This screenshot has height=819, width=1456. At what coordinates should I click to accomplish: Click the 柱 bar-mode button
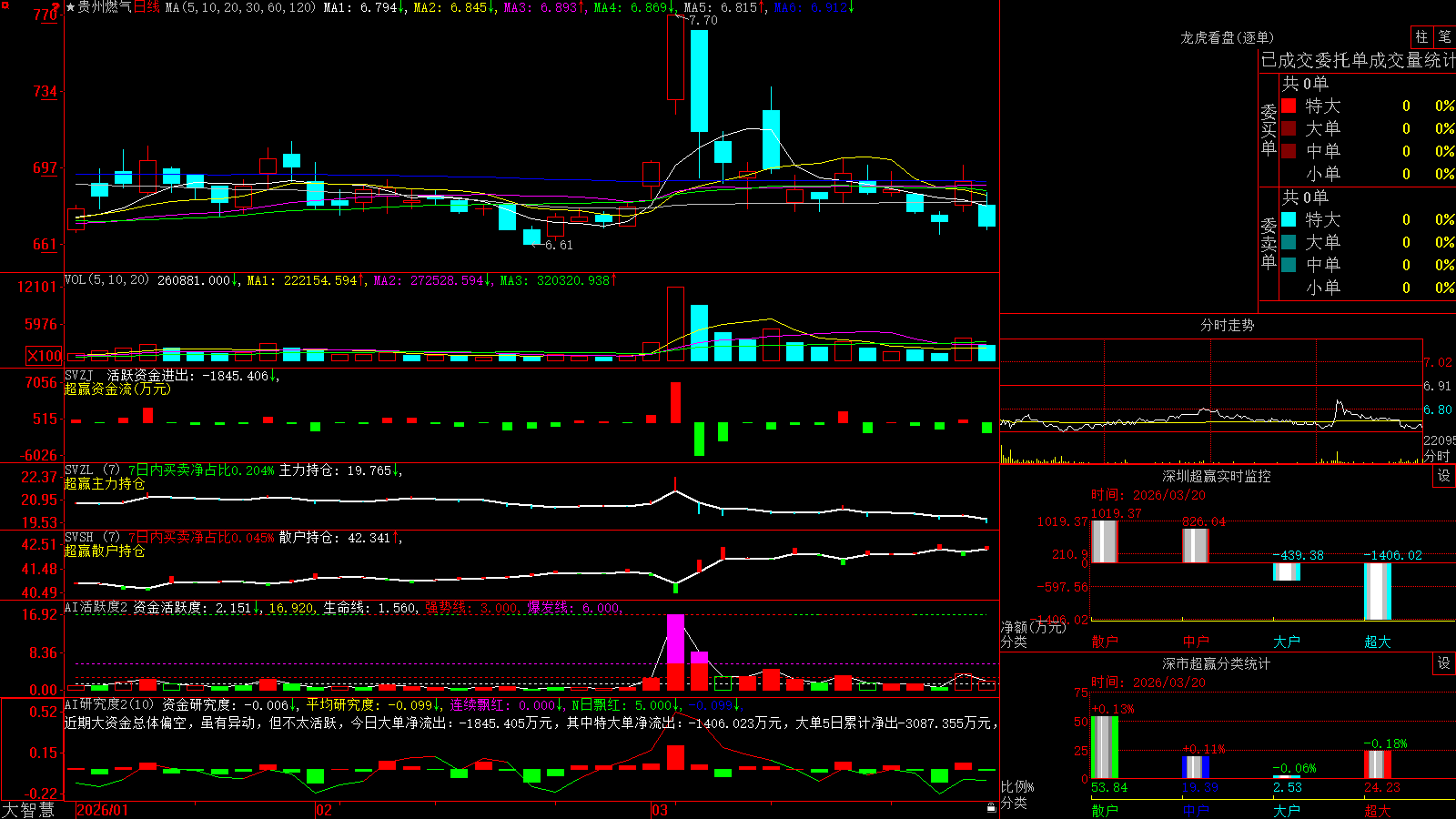pos(1421,37)
